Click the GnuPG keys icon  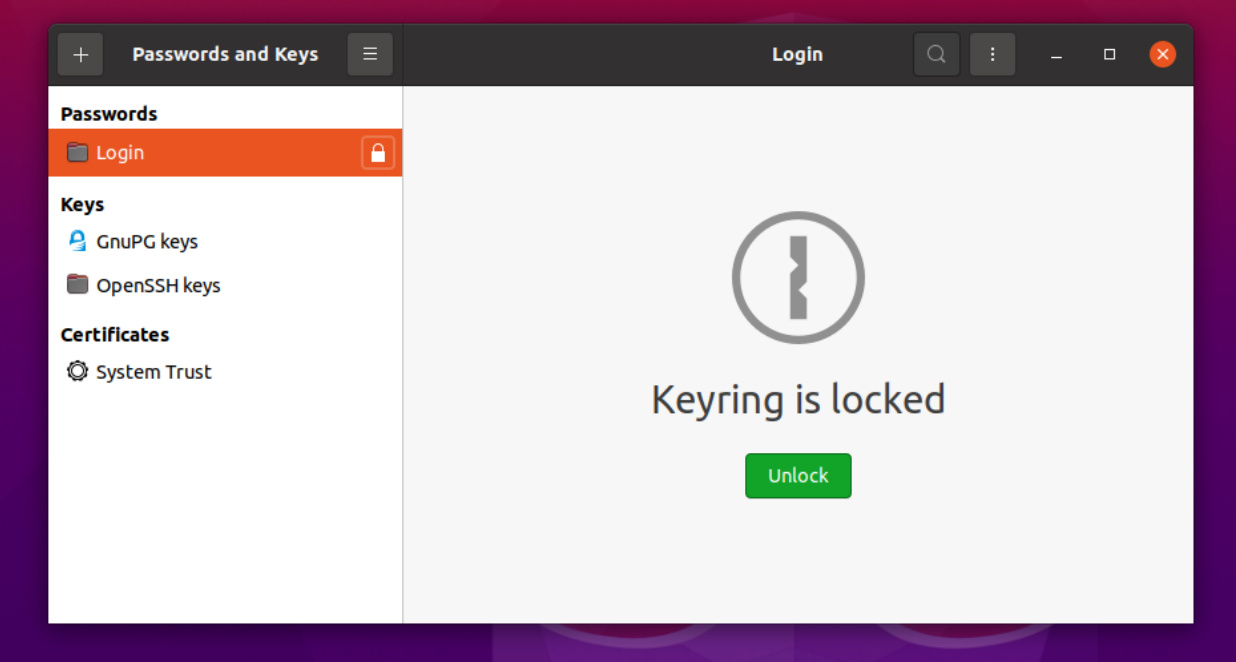pyautogui.click(x=77, y=241)
